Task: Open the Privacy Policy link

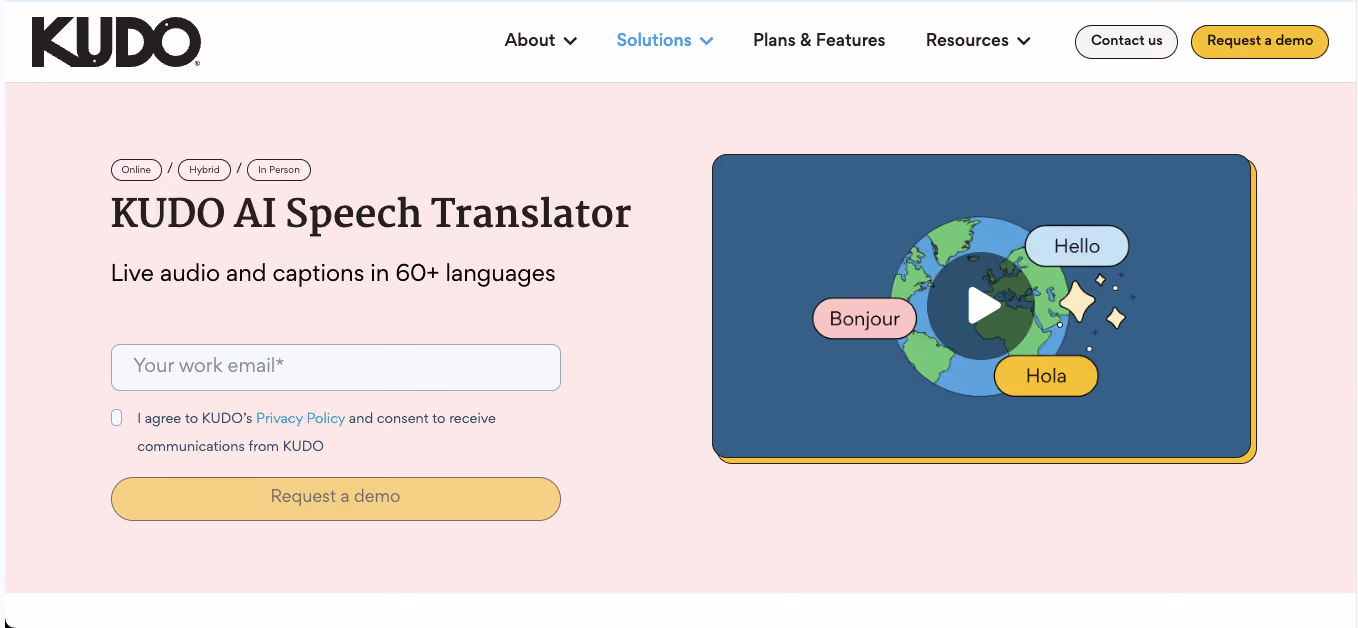Action: pyautogui.click(x=300, y=418)
